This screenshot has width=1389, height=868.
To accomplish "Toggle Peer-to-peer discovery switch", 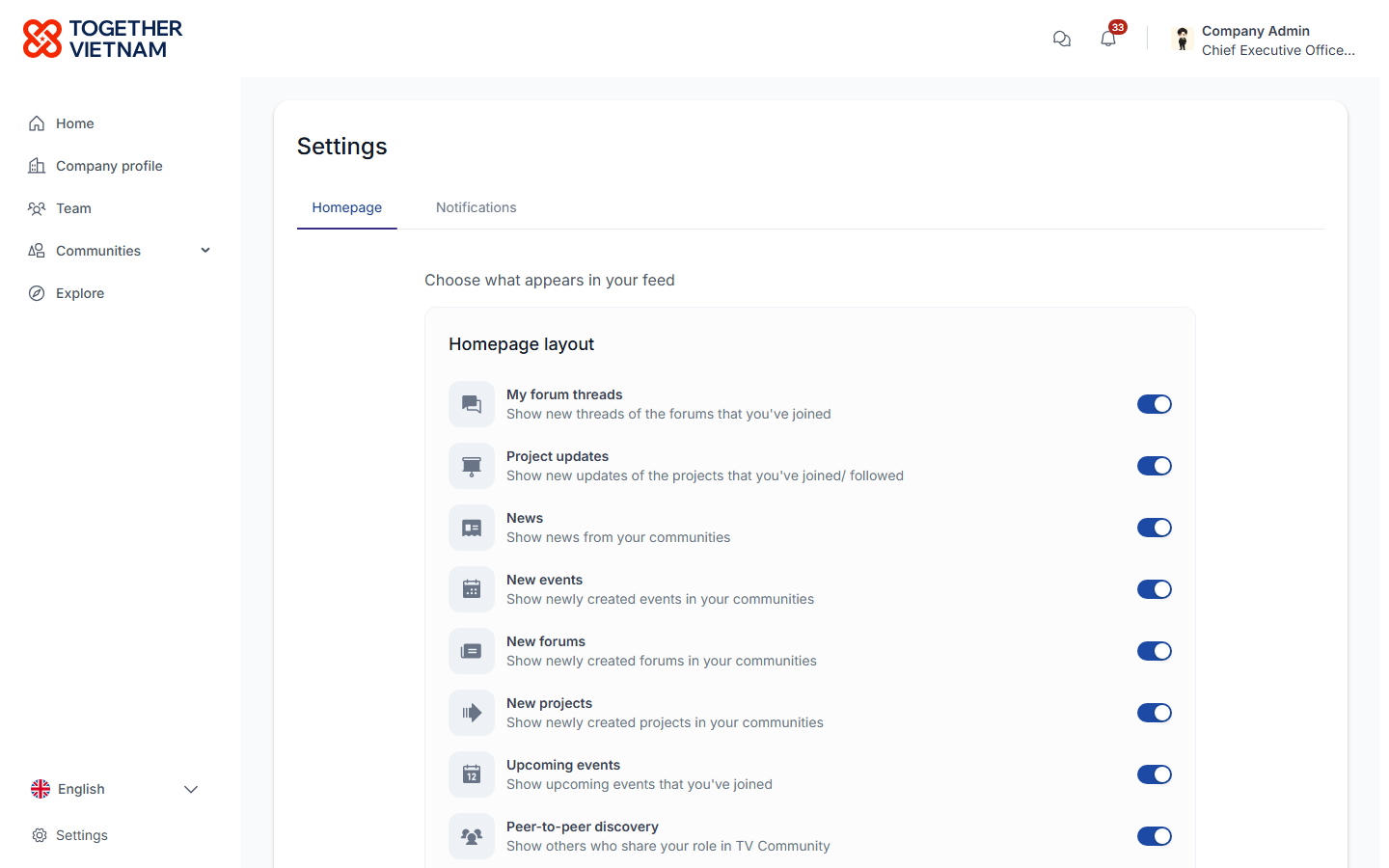I will [1155, 836].
